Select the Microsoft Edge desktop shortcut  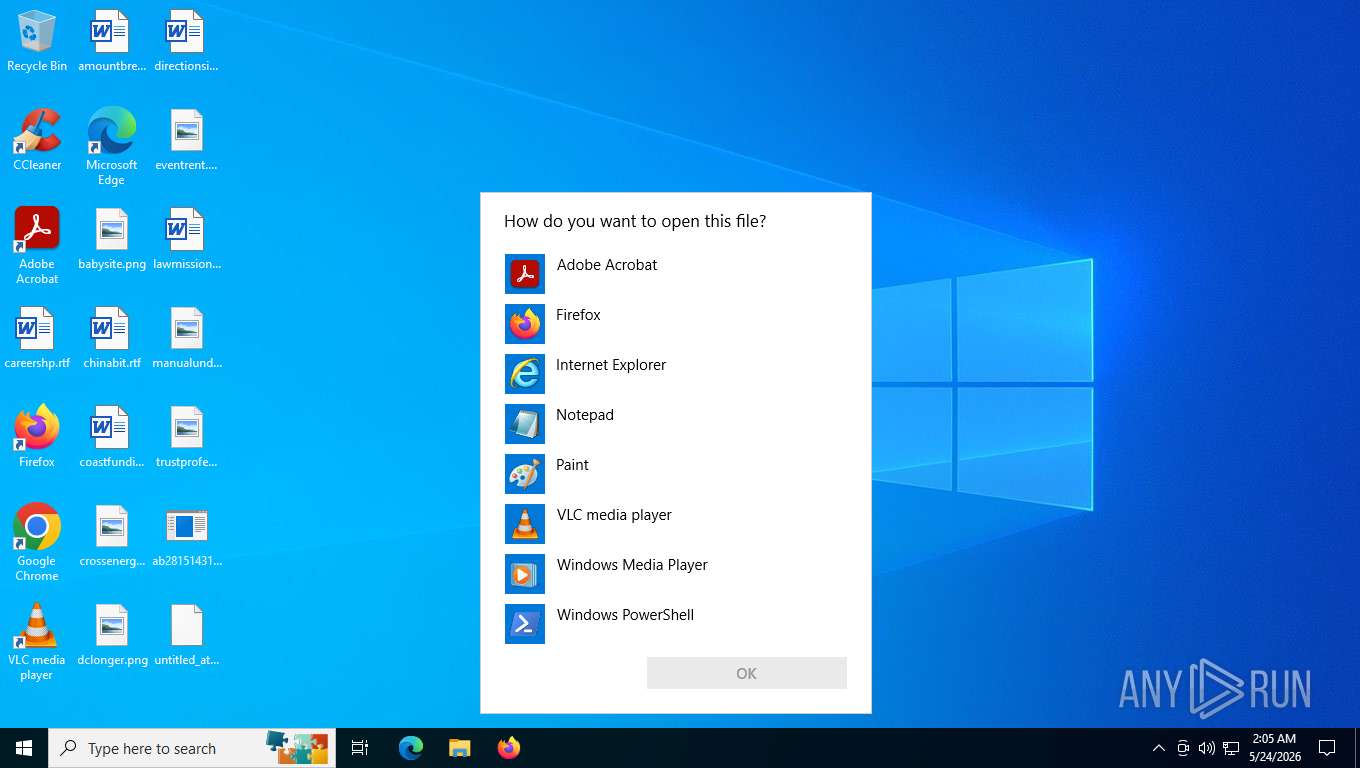point(111,146)
